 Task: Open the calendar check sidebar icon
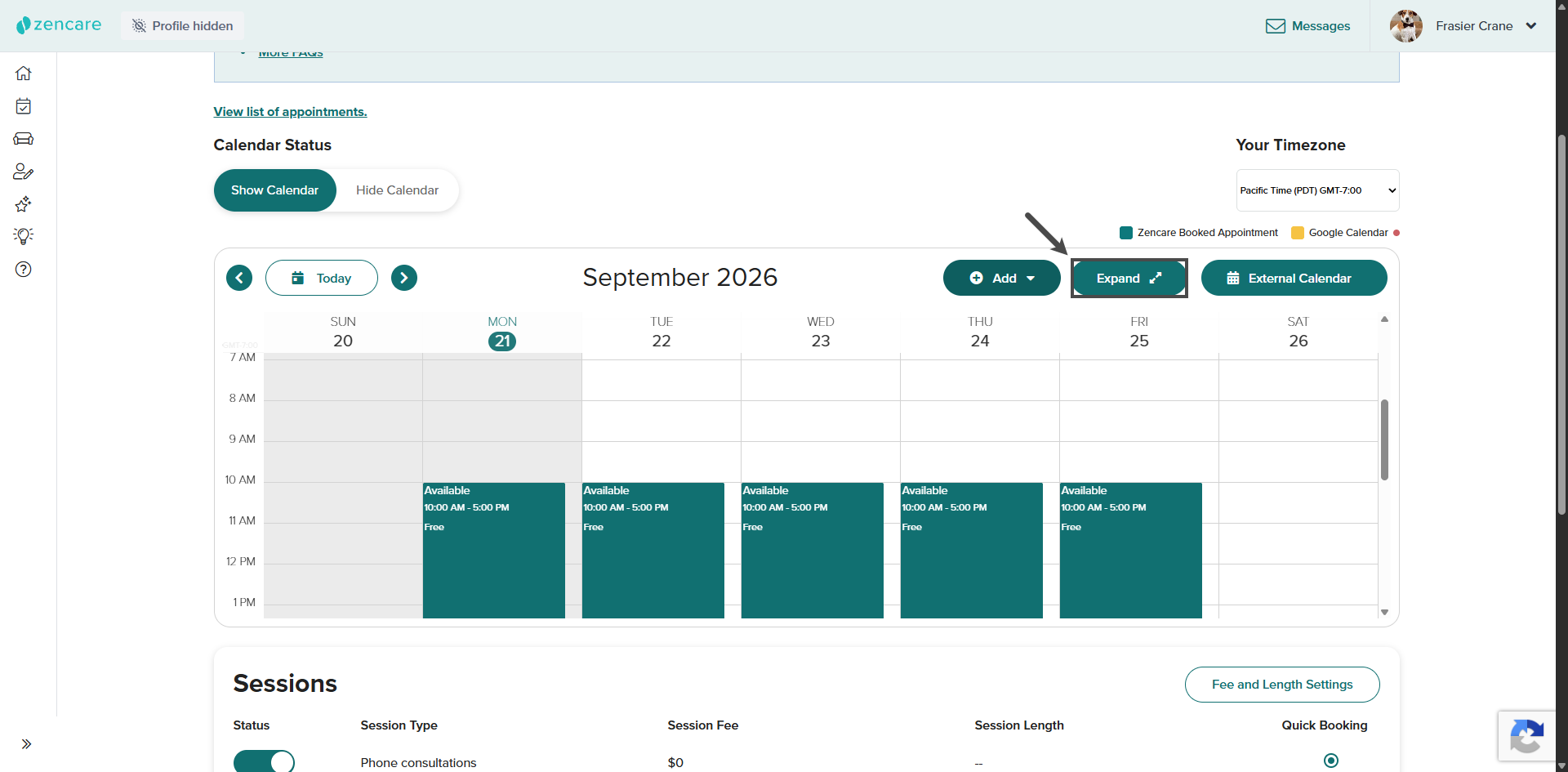(24, 106)
